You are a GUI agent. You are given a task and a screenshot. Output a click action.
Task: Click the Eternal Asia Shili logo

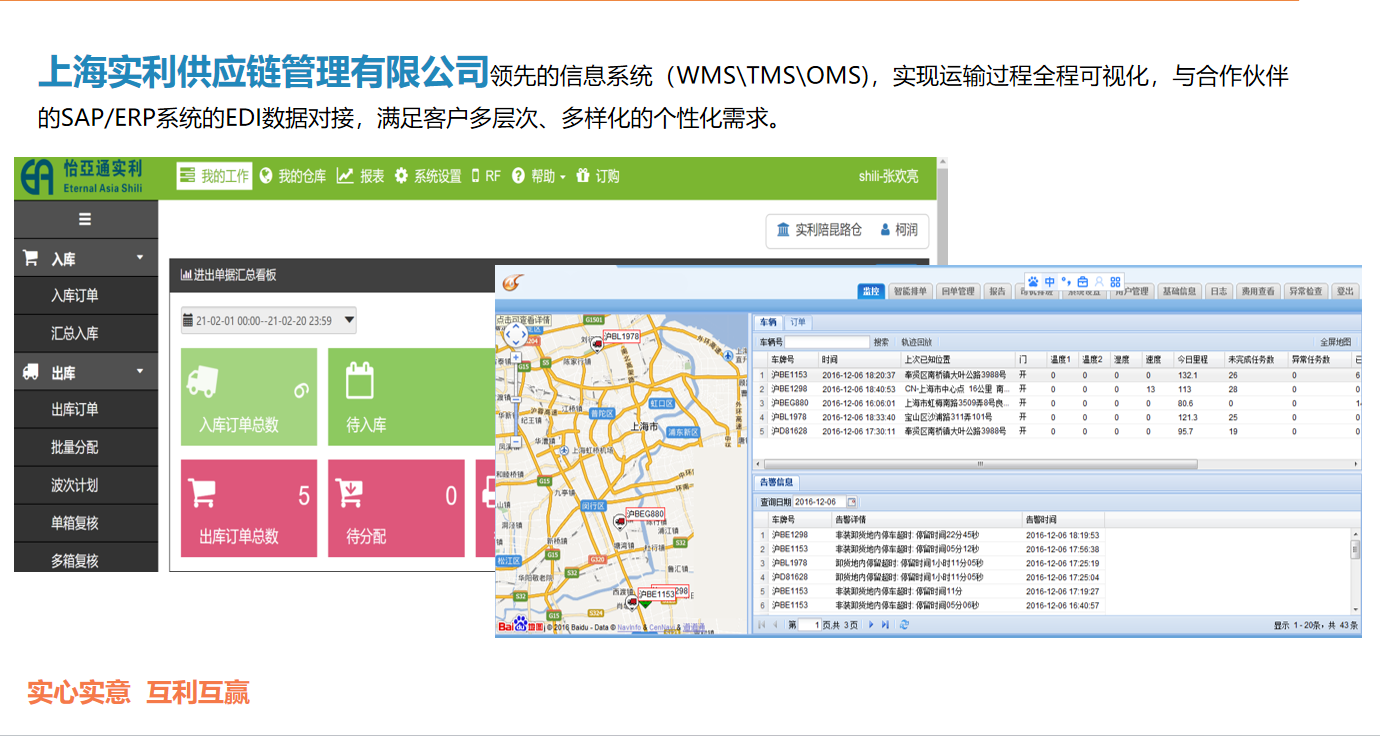[83, 177]
